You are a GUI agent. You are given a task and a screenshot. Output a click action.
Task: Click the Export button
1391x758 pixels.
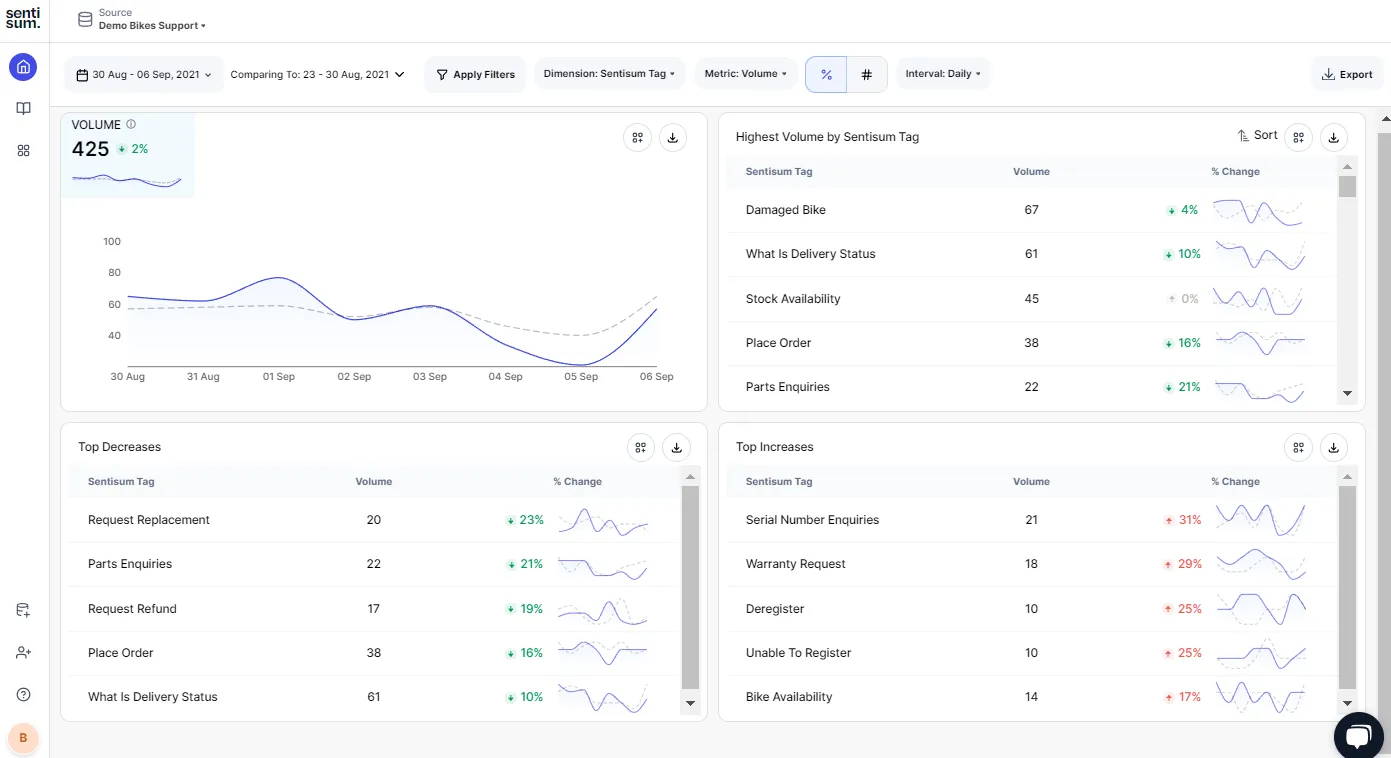click(x=1347, y=74)
